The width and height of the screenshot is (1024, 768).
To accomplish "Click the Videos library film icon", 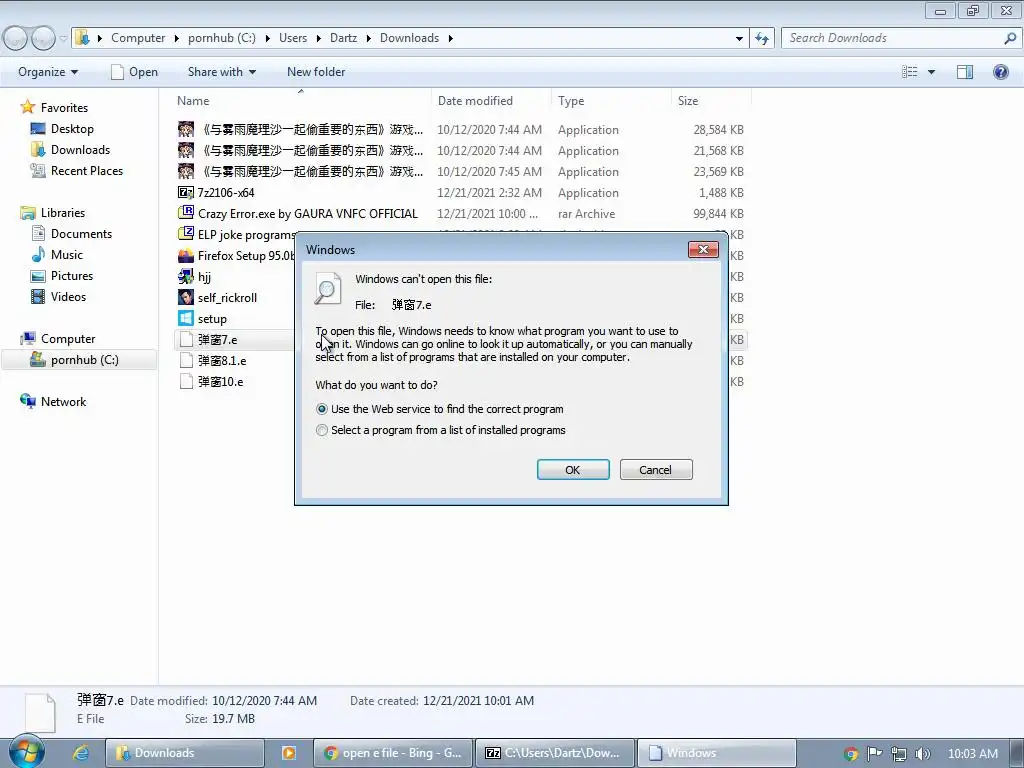I will (38, 296).
